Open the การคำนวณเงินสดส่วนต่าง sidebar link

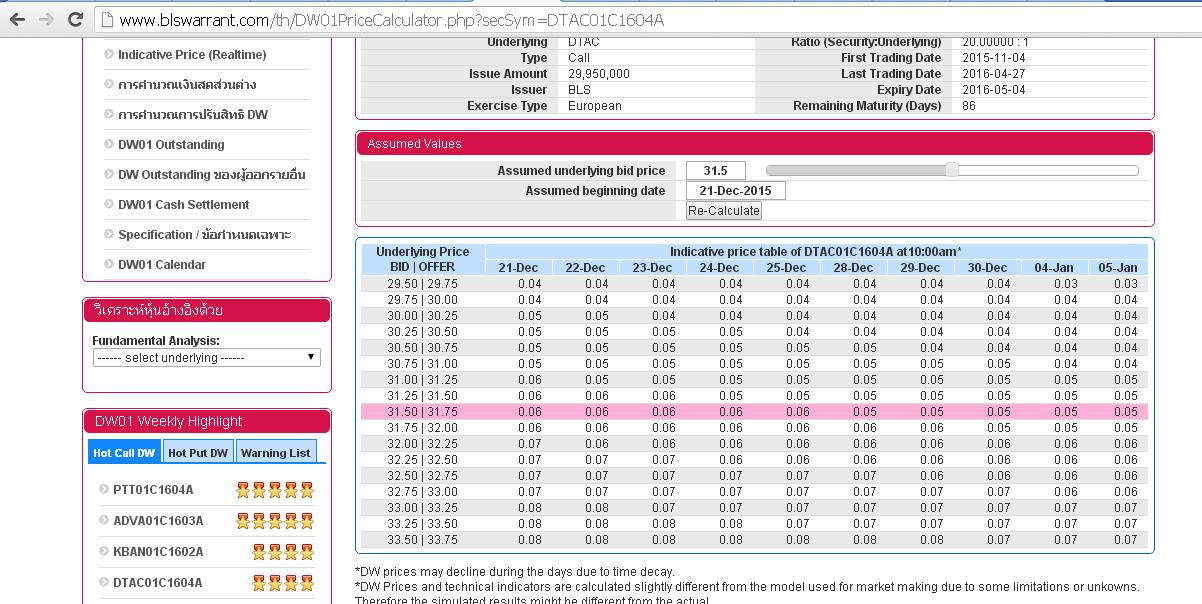pos(187,84)
